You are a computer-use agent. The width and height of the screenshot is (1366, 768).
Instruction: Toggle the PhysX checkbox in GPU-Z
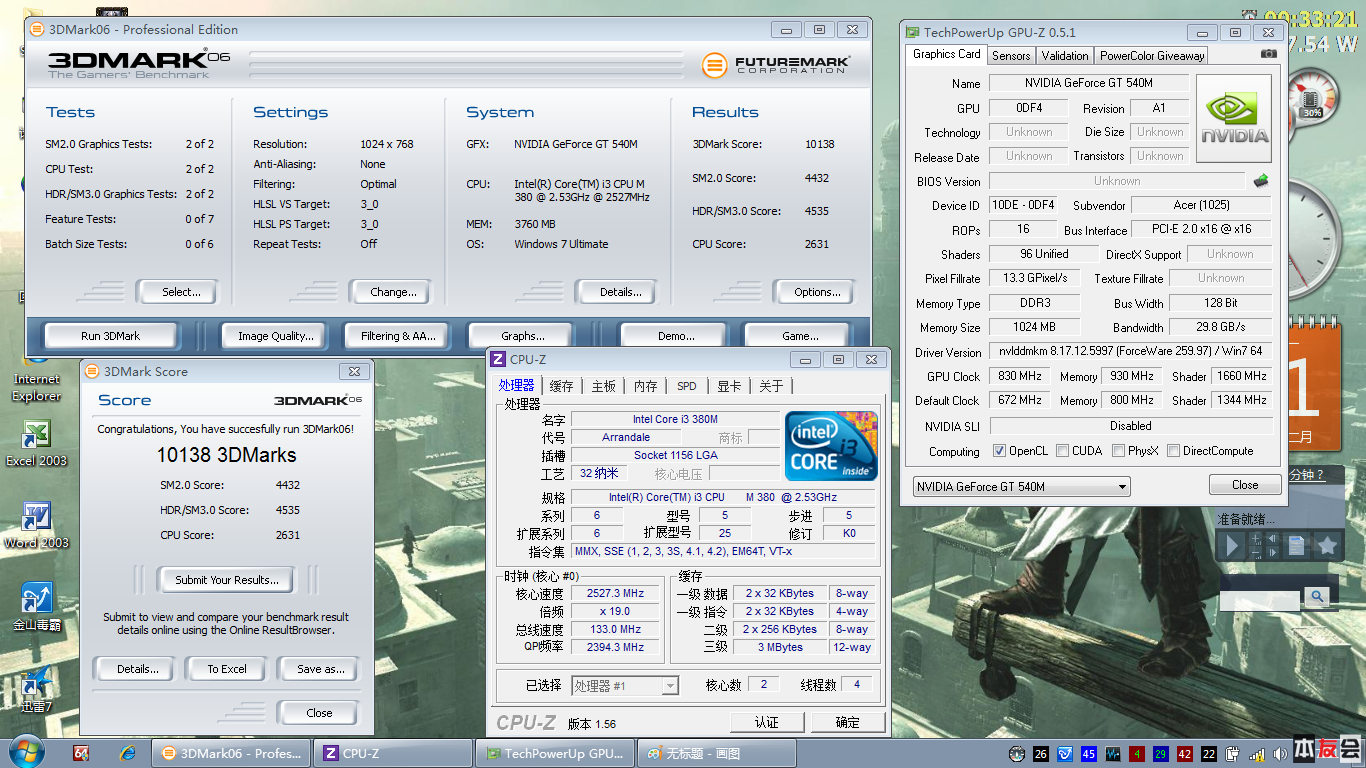tap(1118, 451)
